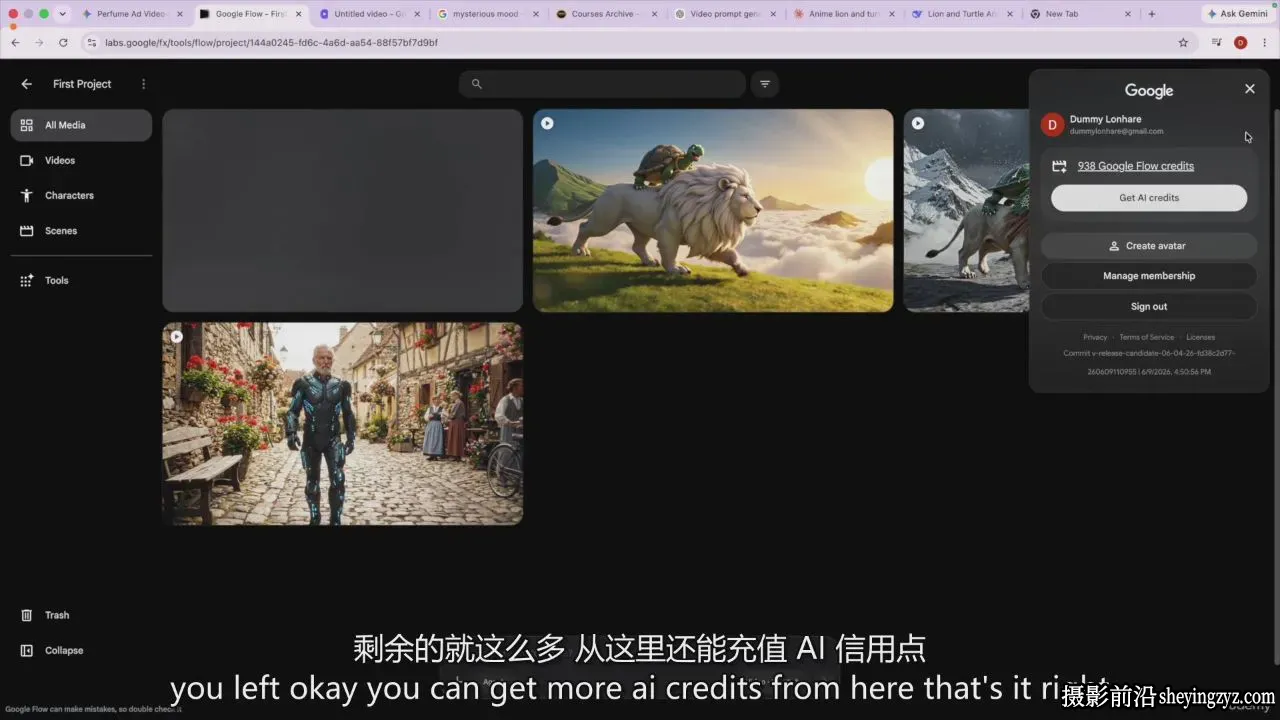Viewport: 1280px width, 720px height.
Task: Reload the page in the browser toolbar
Action: (63, 43)
